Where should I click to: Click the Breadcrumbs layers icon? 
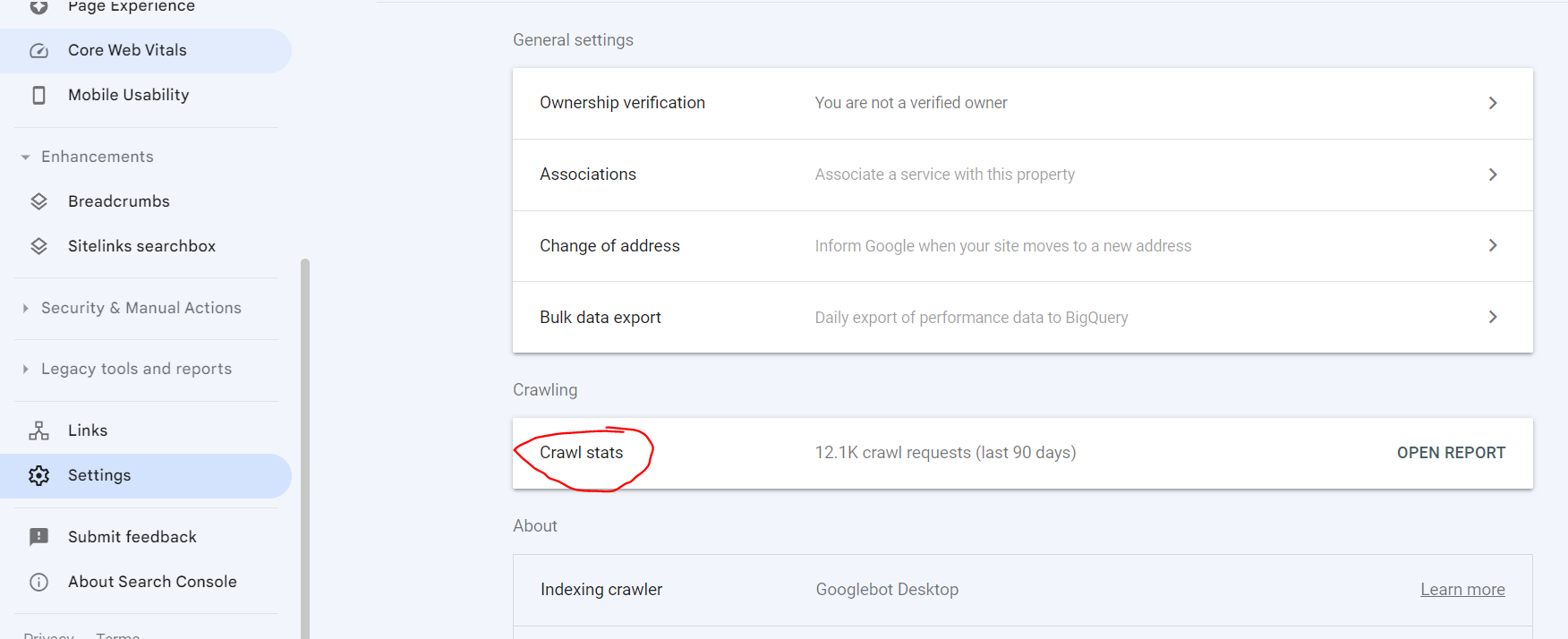38,201
